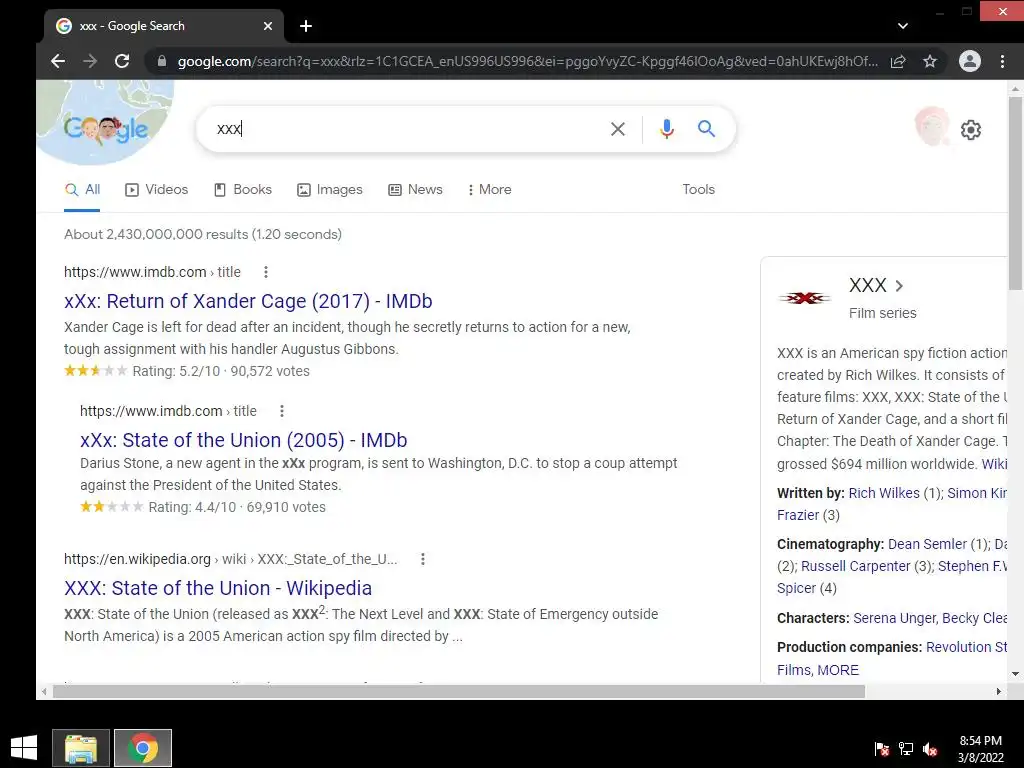Submit the search with the magnifier icon
The image size is (1024, 768).
point(706,129)
